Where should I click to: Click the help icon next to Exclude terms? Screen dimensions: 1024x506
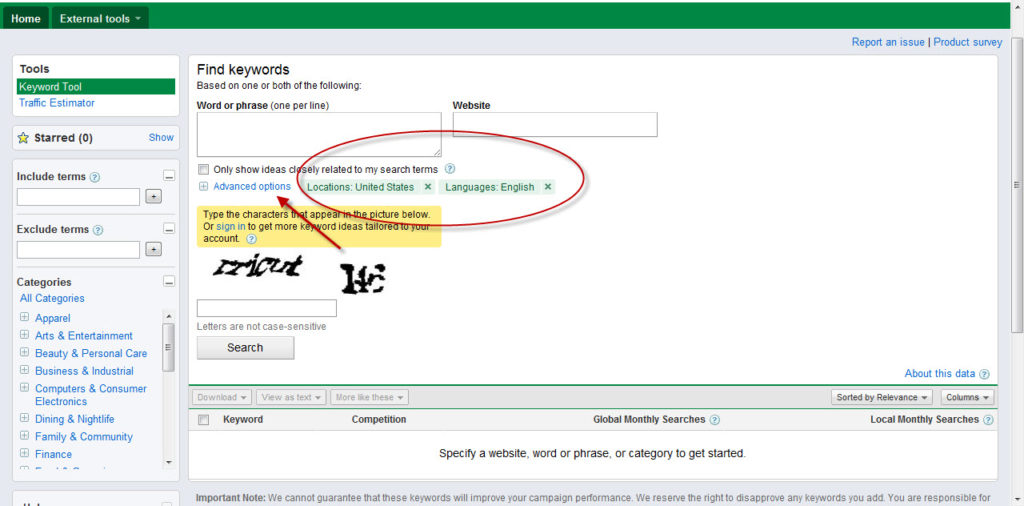[x=98, y=230]
